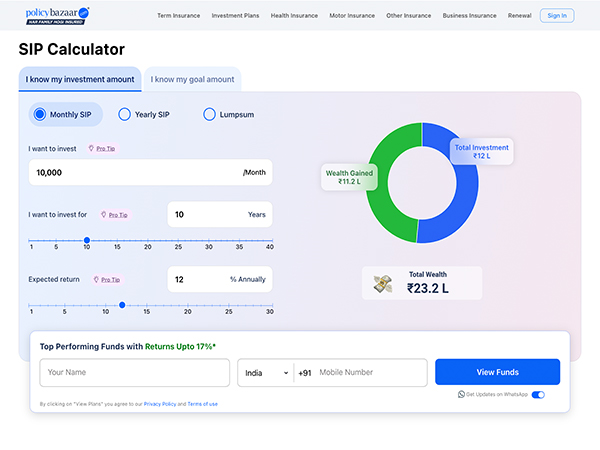Click the money bag Total Wealth icon
Viewport: 600px width, 450px height.
coord(383,284)
